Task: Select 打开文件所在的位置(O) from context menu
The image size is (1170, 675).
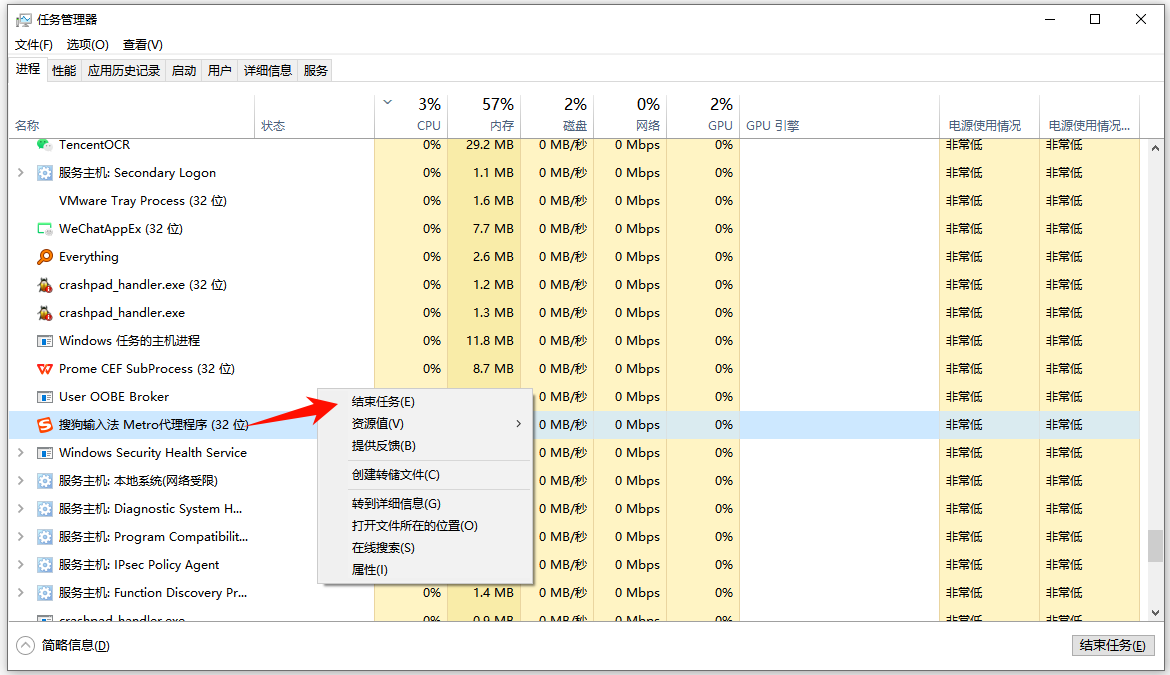Action: (414, 526)
